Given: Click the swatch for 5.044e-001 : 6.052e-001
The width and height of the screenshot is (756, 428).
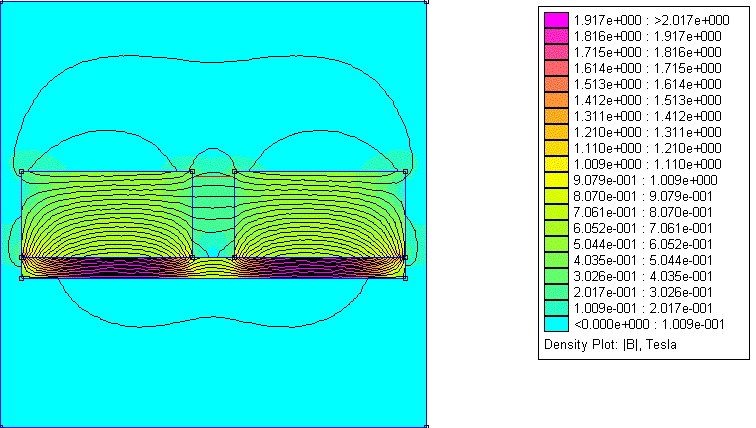Looking at the screenshot, I should click(556, 244).
